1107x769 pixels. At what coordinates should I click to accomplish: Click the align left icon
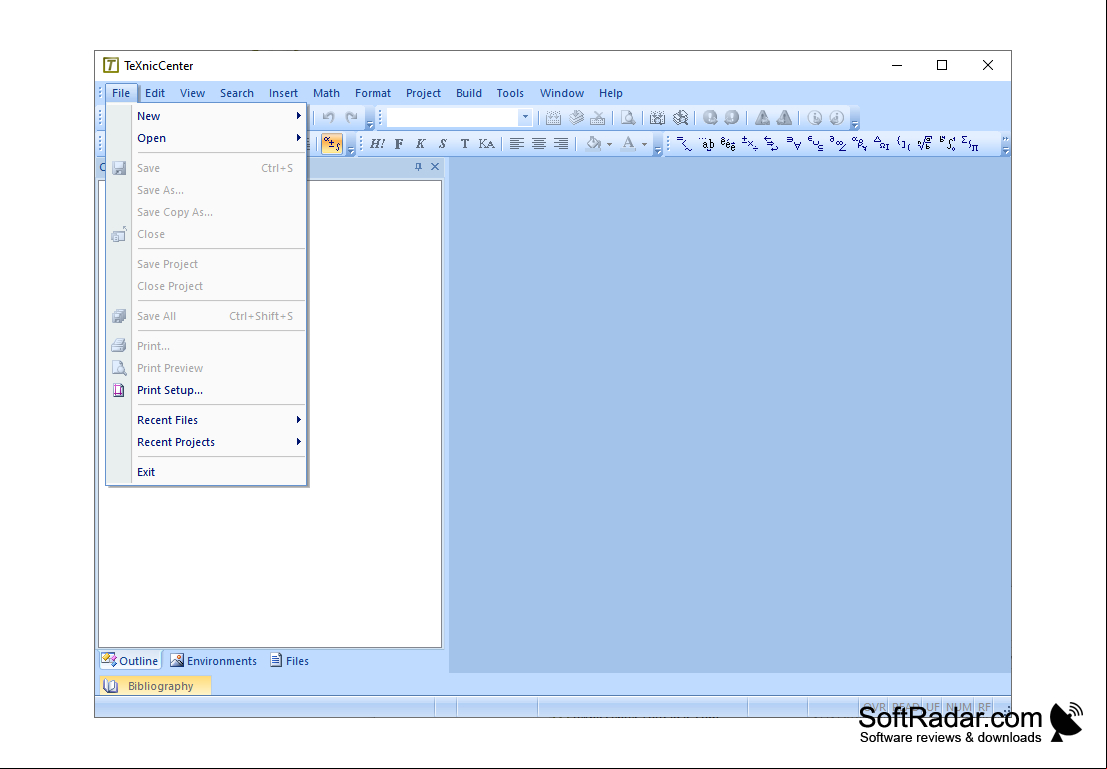(517, 144)
